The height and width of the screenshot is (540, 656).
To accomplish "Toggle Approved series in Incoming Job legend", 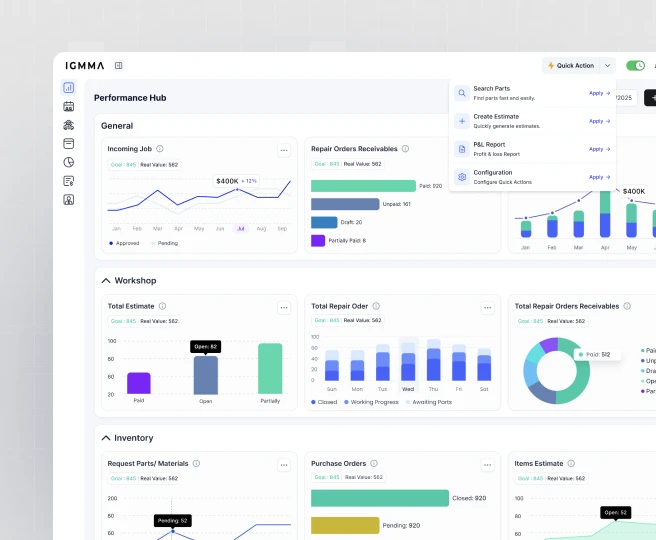I will coord(124,243).
